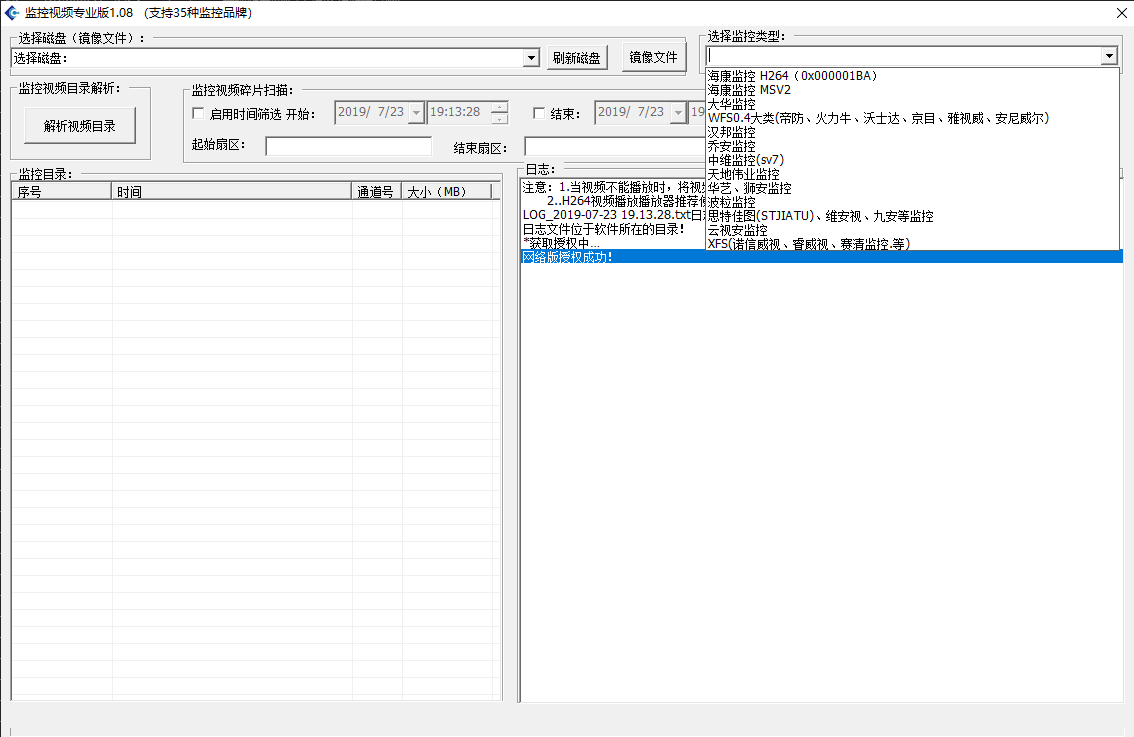Image resolution: width=1134 pixels, height=737 pixels.
Task: Click the 结束扇区 input field
Action: (x=615, y=146)
